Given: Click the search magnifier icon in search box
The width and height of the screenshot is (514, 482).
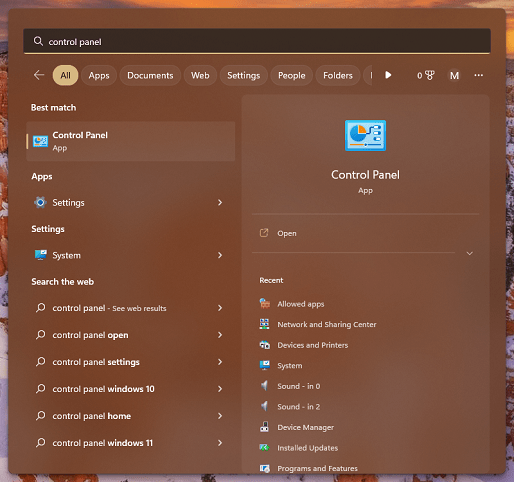Looking at the screenshot, I should click(x=38, y=41).
